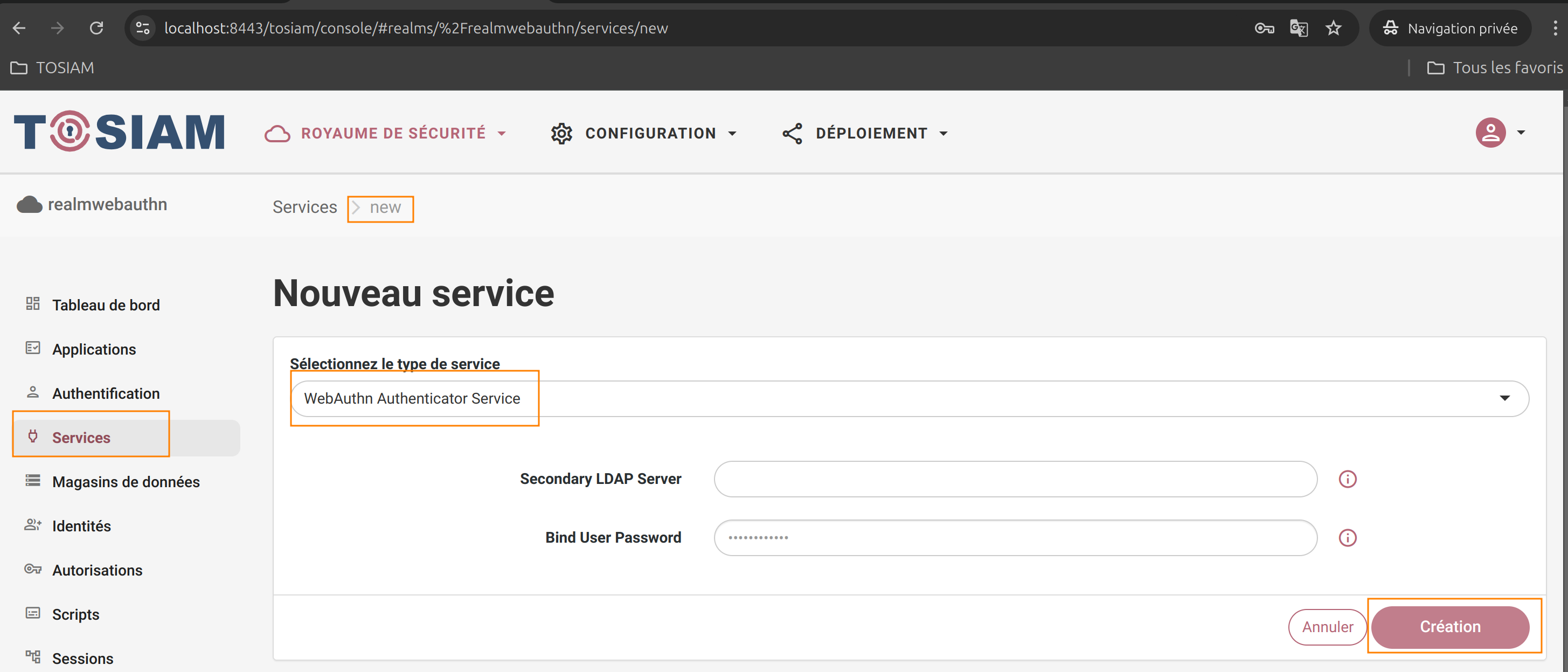Click the Applications sidebar icon
Image resolution: width=1568 pixels, height=672 pixels.
(33, 348)
